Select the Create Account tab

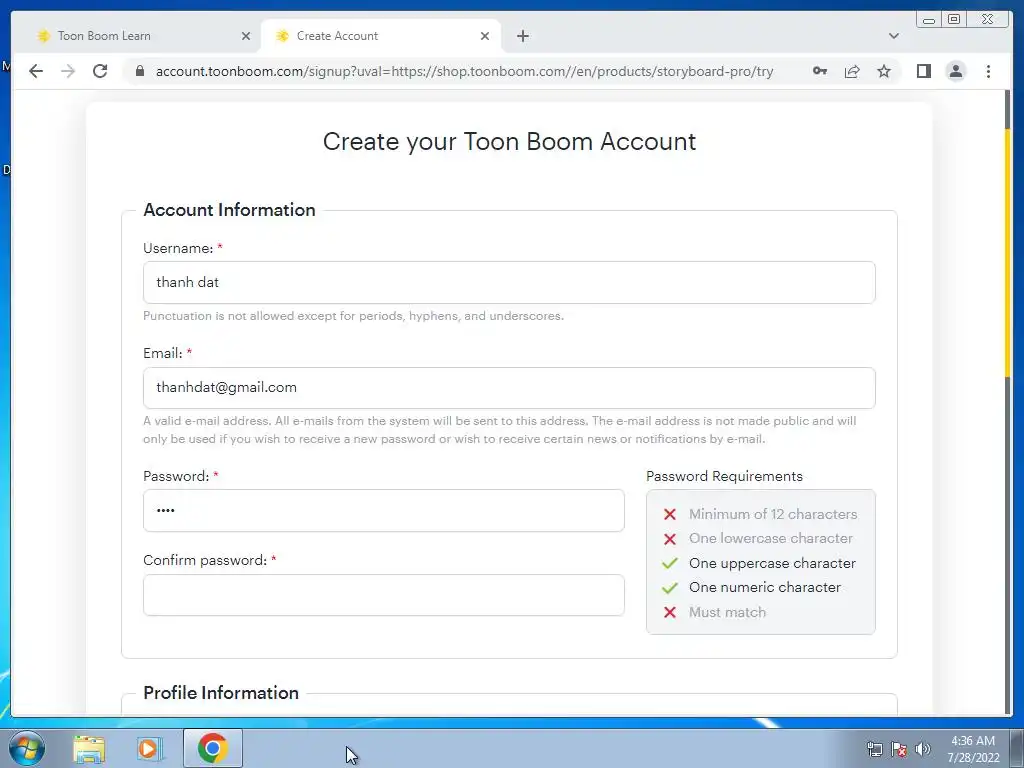click(x=381, y=36)
